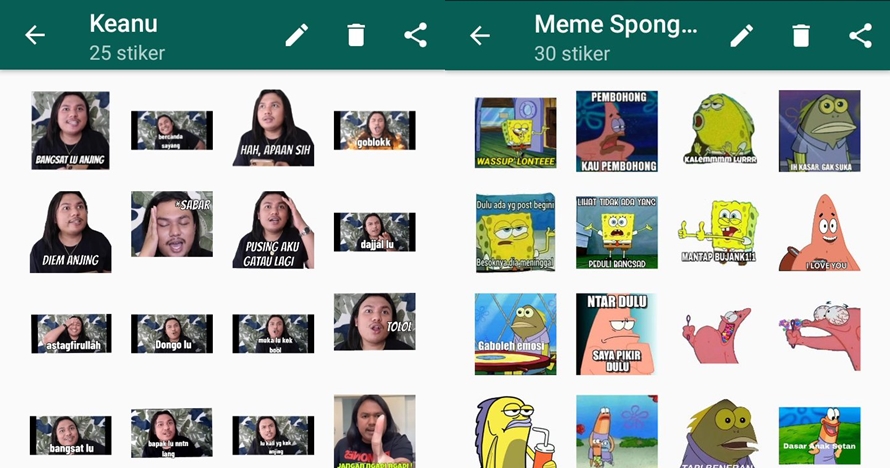Go back from the Meme Spong sticker pack
This screenshot has height=468, width=890.
coord(480,36)
